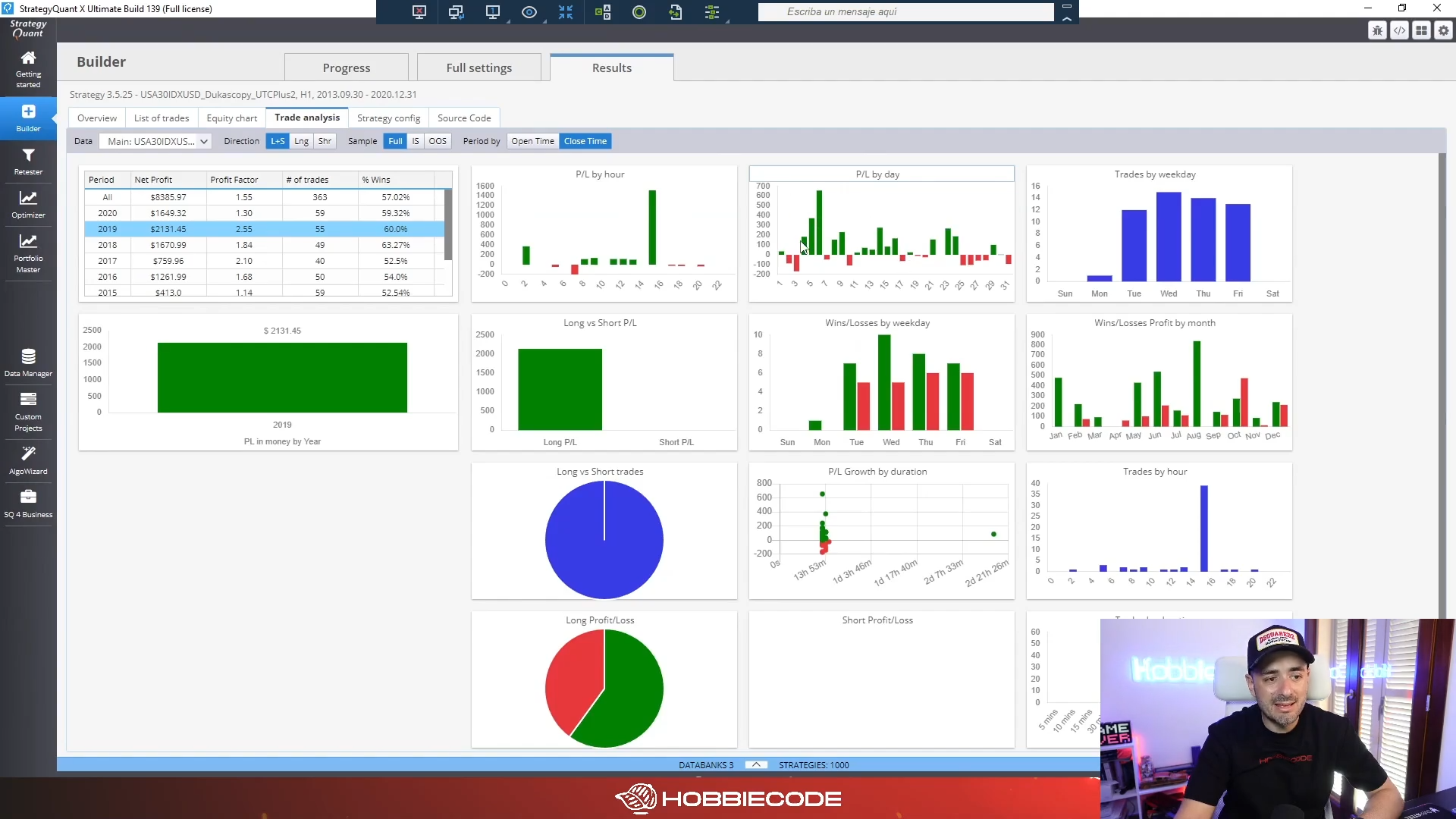Collapse the remote toolbar chevron
Screen dimensions: 1456x819
(x=1067, y=19)
